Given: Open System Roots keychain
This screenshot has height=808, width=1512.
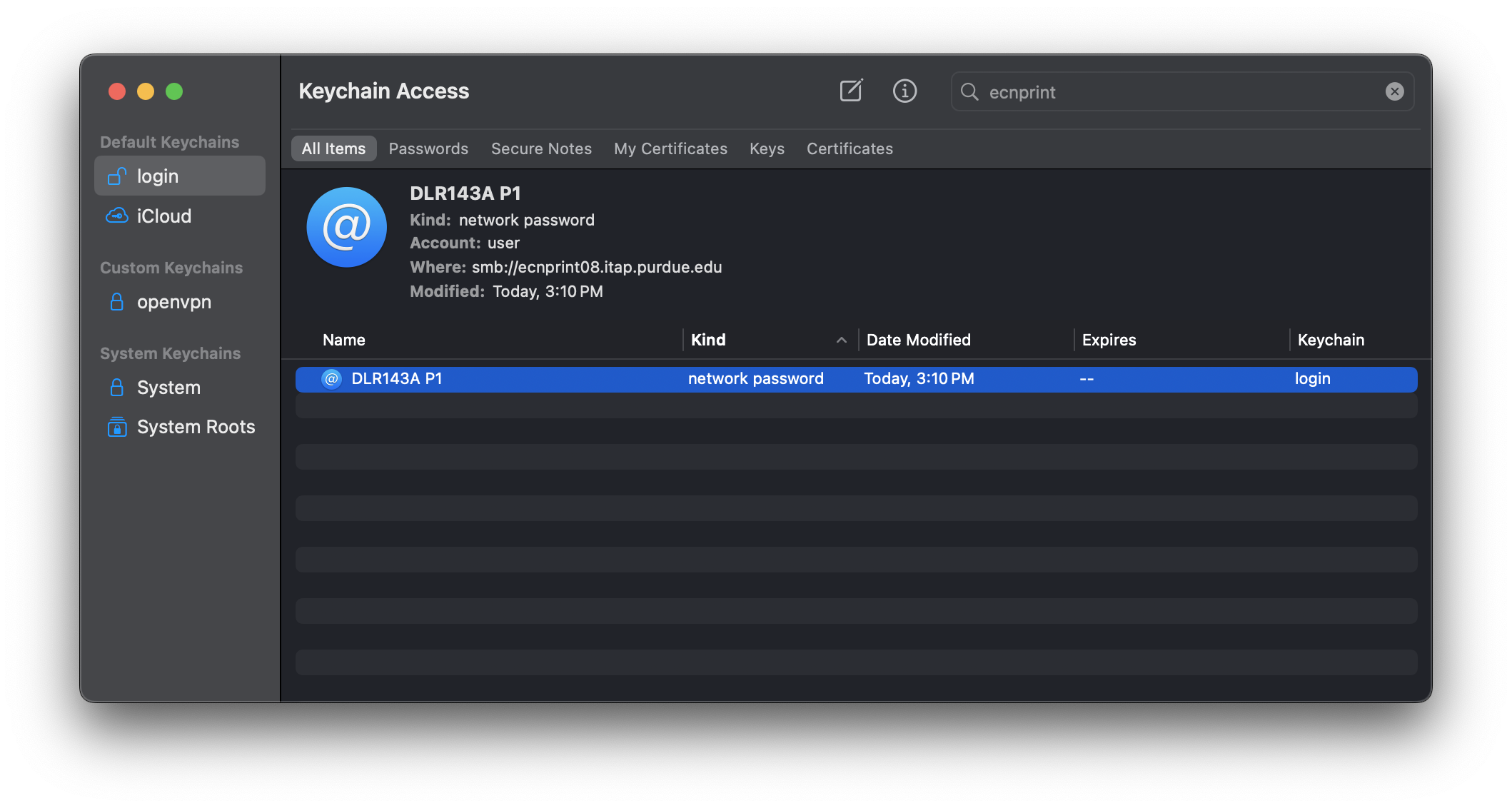Looking at the screenshot, I should pyautogui.click(x=195, y=427).
